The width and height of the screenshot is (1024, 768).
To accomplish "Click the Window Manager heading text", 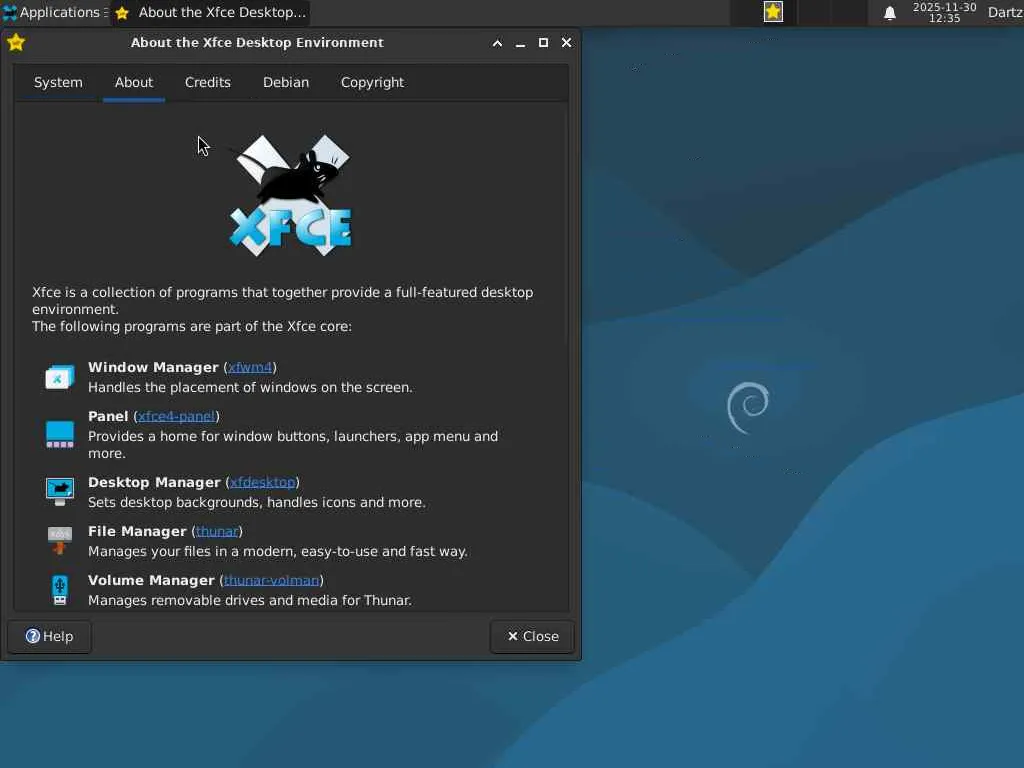I will coord(153,367).
